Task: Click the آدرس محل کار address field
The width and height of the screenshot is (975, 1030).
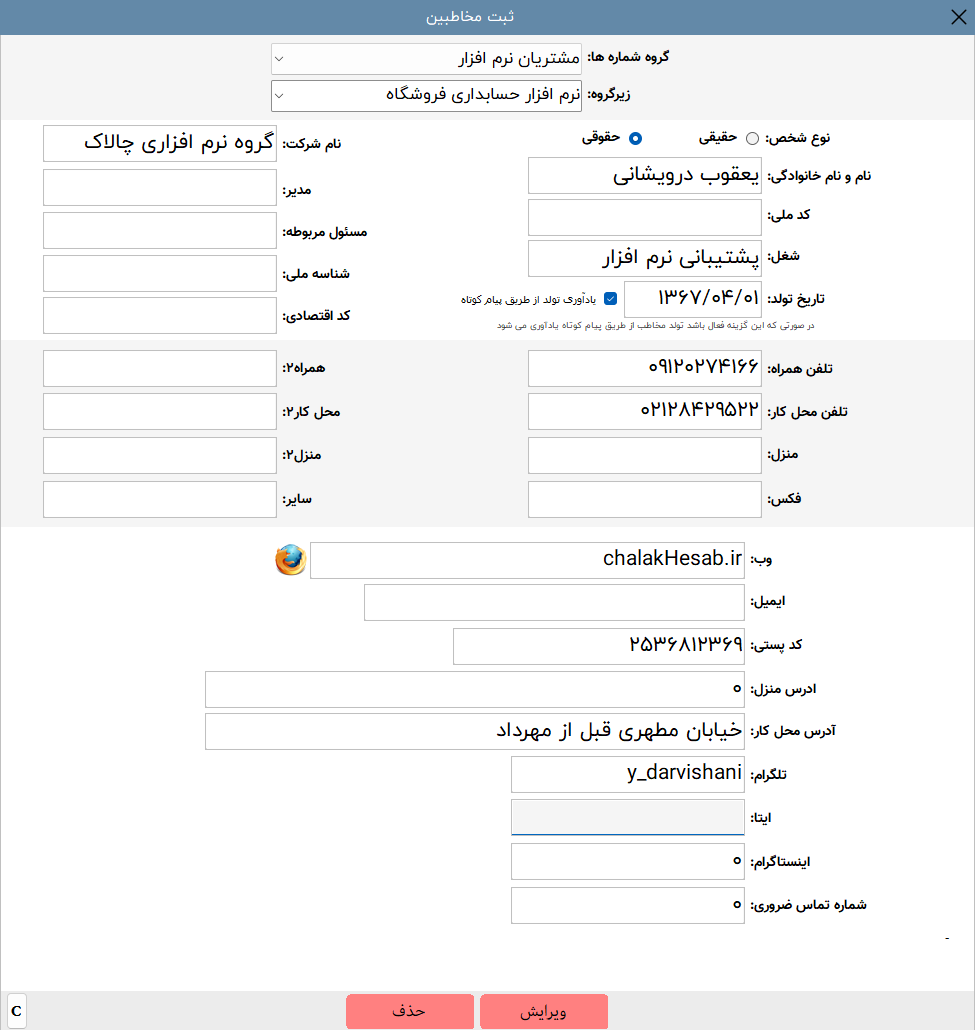Action: pyautogui.click(x=475, y=731)
